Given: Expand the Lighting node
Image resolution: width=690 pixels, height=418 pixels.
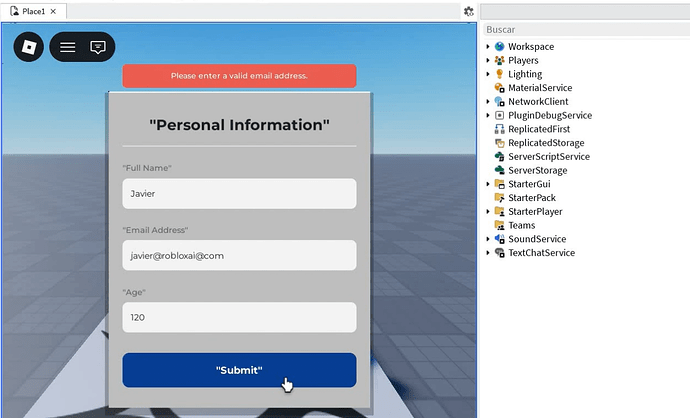Looking at the screenshot, I should pos(488,74).
